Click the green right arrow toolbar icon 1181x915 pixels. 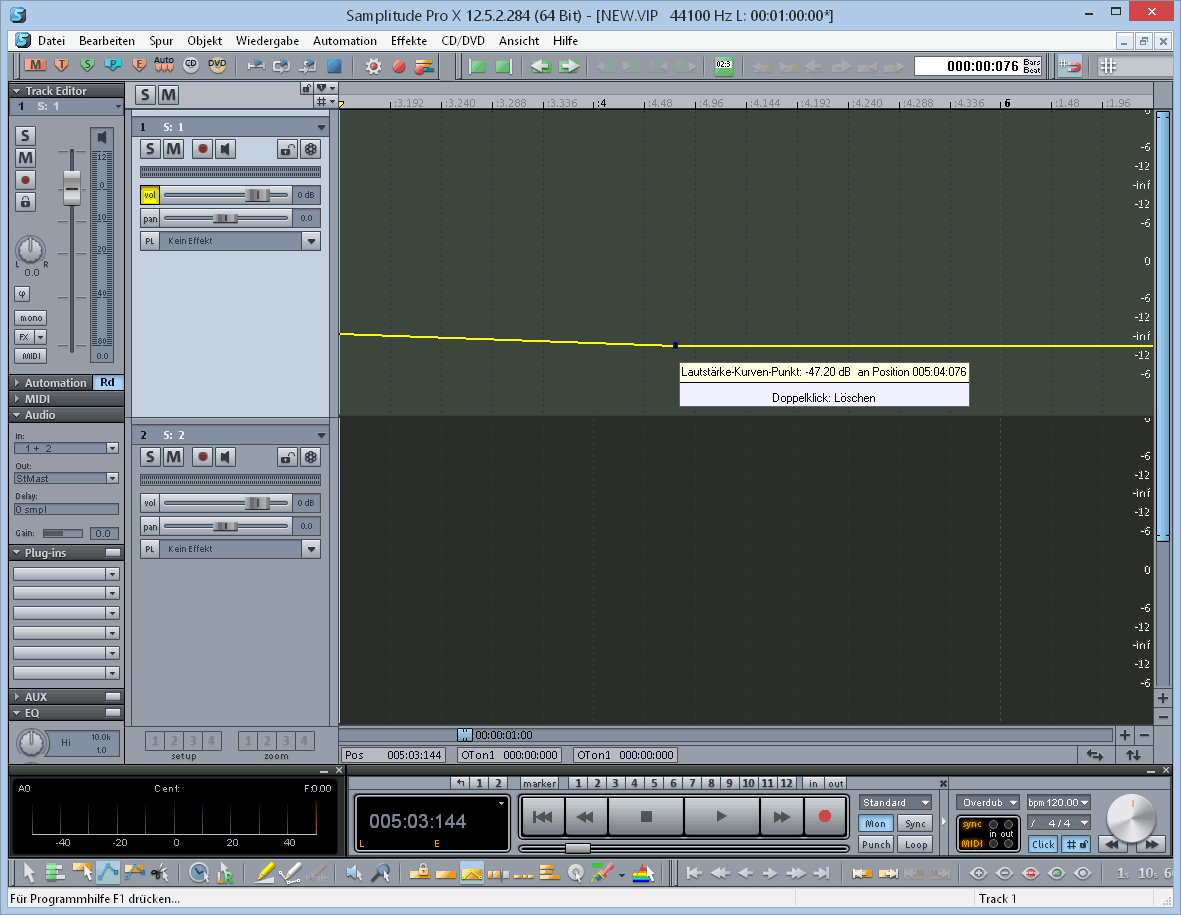pos(569,66)
